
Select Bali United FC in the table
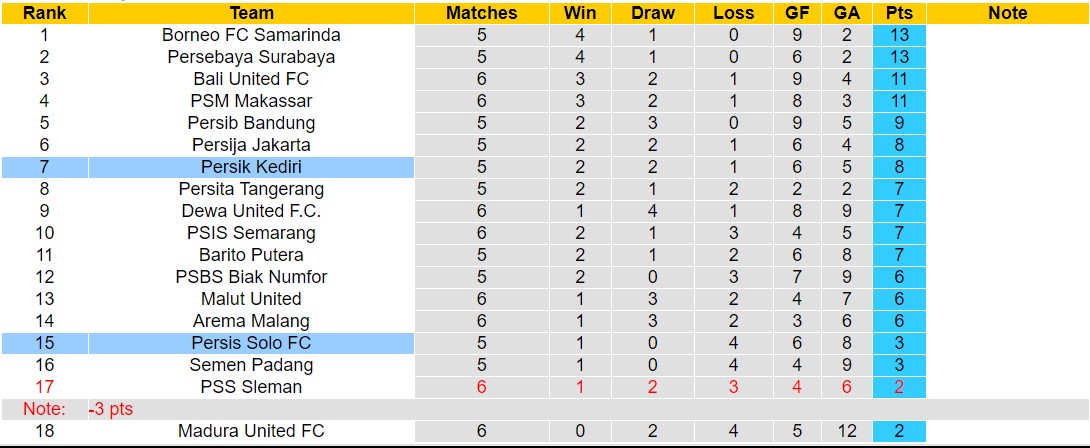251,79
